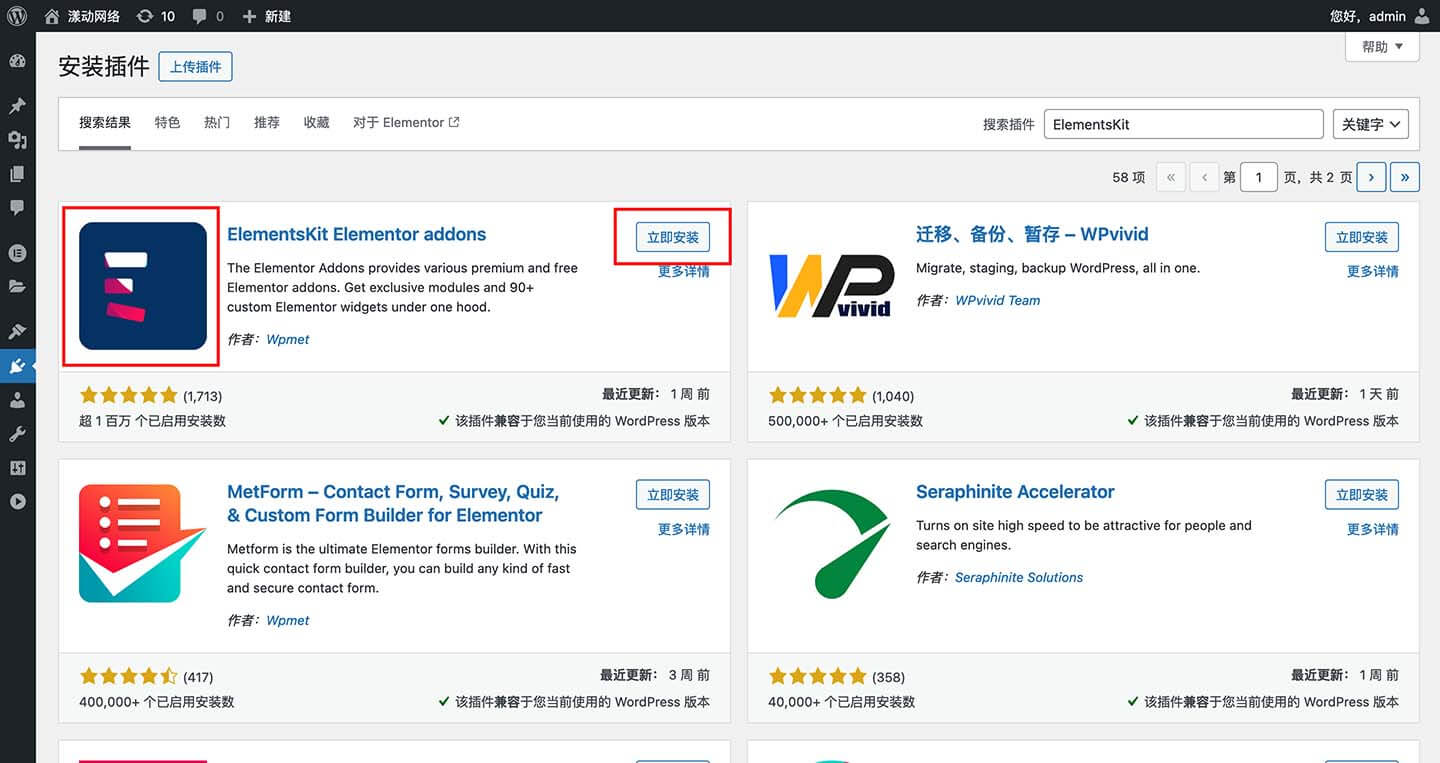The image size is (1440, 763).
Task: Click the Seraphinite Accelerator green logo
Action: click(x=832, y=543)
